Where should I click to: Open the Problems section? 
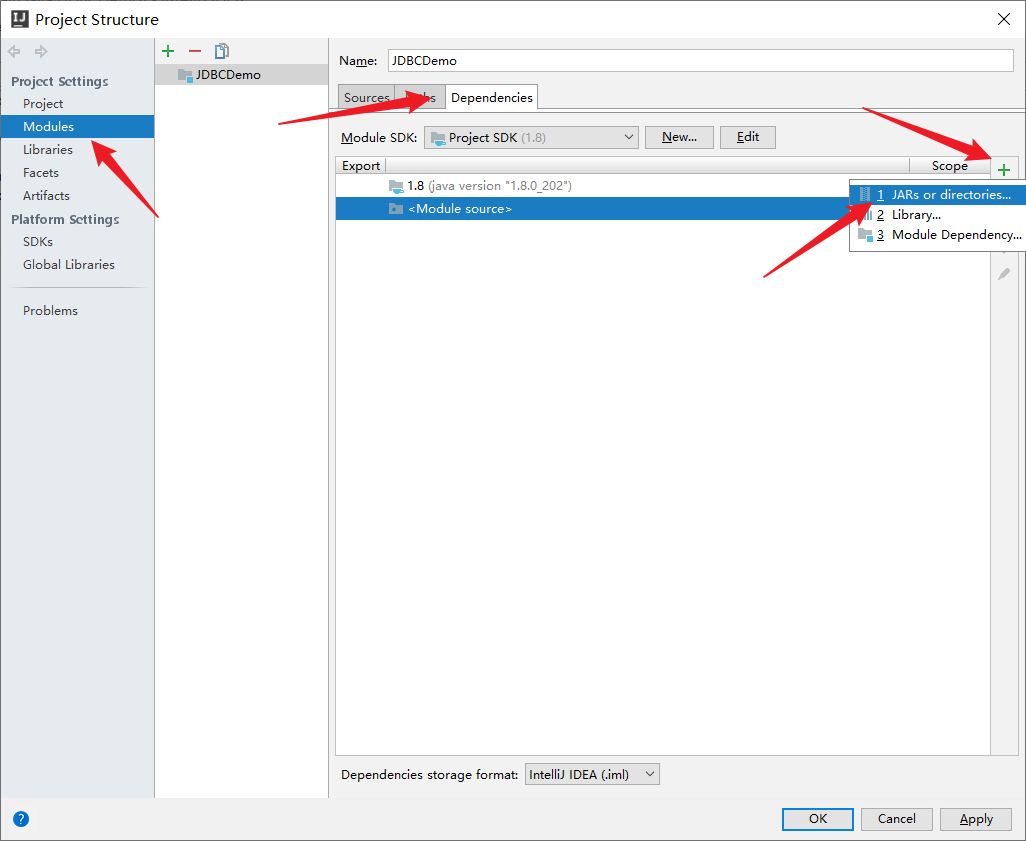coord(50,310)
